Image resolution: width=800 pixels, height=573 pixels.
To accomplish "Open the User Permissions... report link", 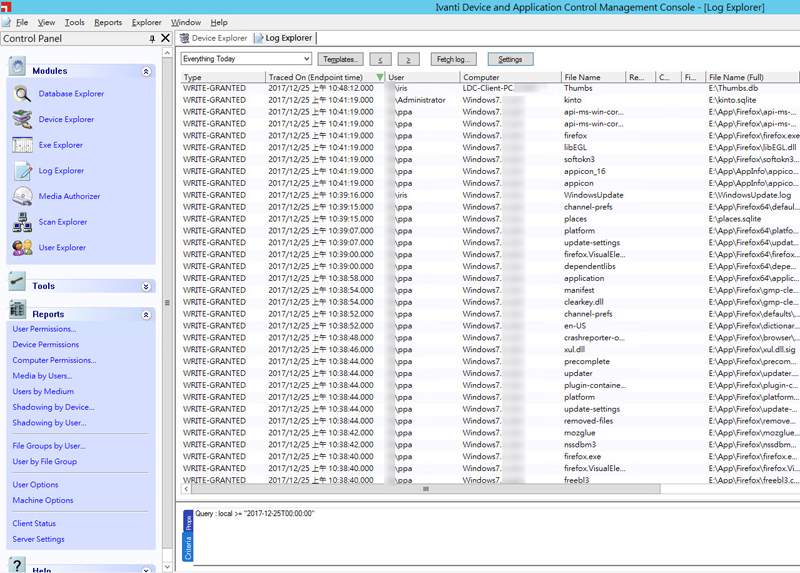I will tap(44, 329).
